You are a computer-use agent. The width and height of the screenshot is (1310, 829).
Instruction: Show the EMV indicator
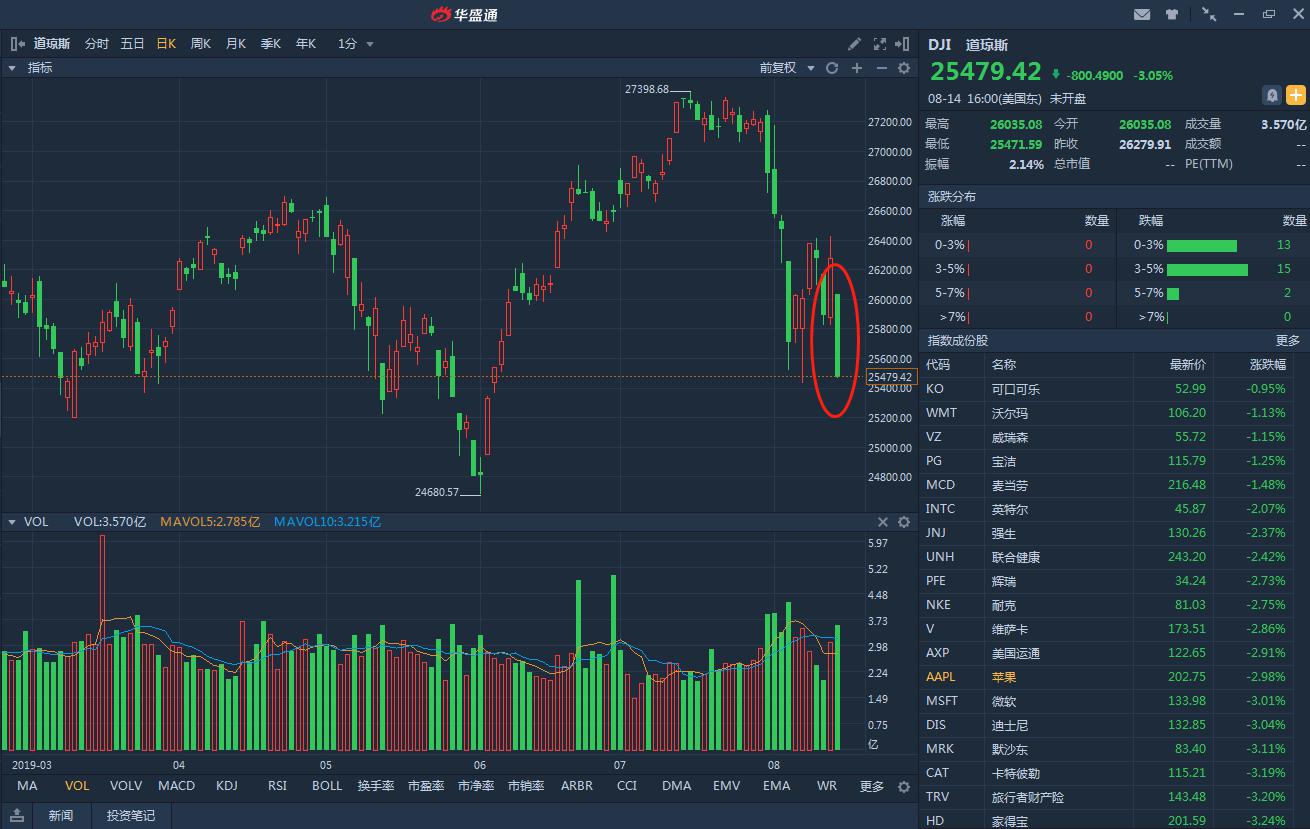click(727, 786)
